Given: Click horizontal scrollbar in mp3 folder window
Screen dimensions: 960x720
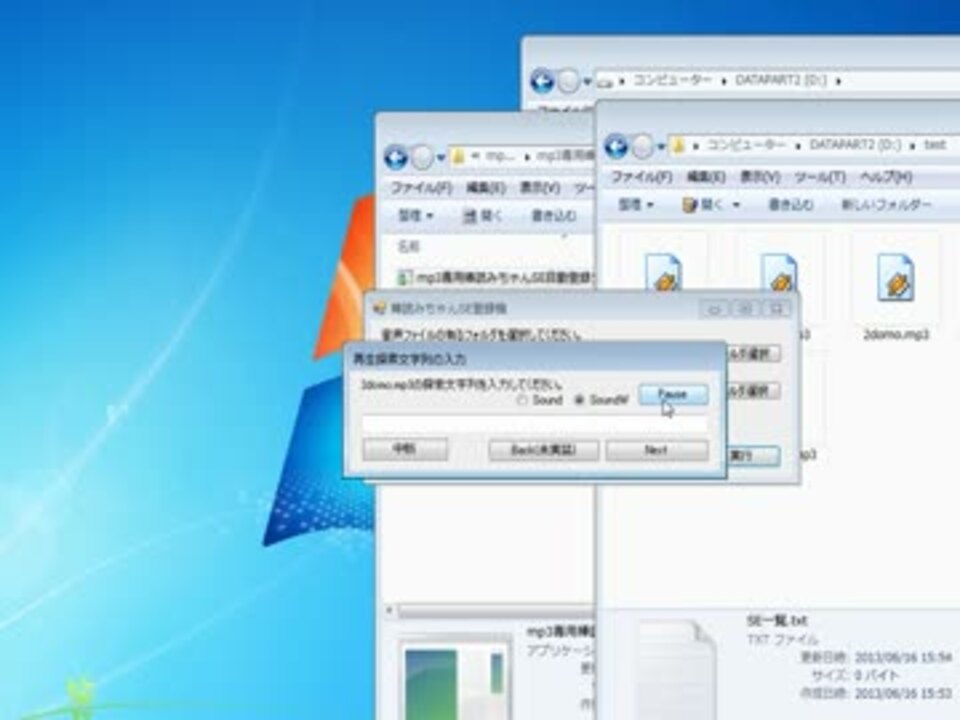Looking at the screenshot, I should [x=495, y=610].
